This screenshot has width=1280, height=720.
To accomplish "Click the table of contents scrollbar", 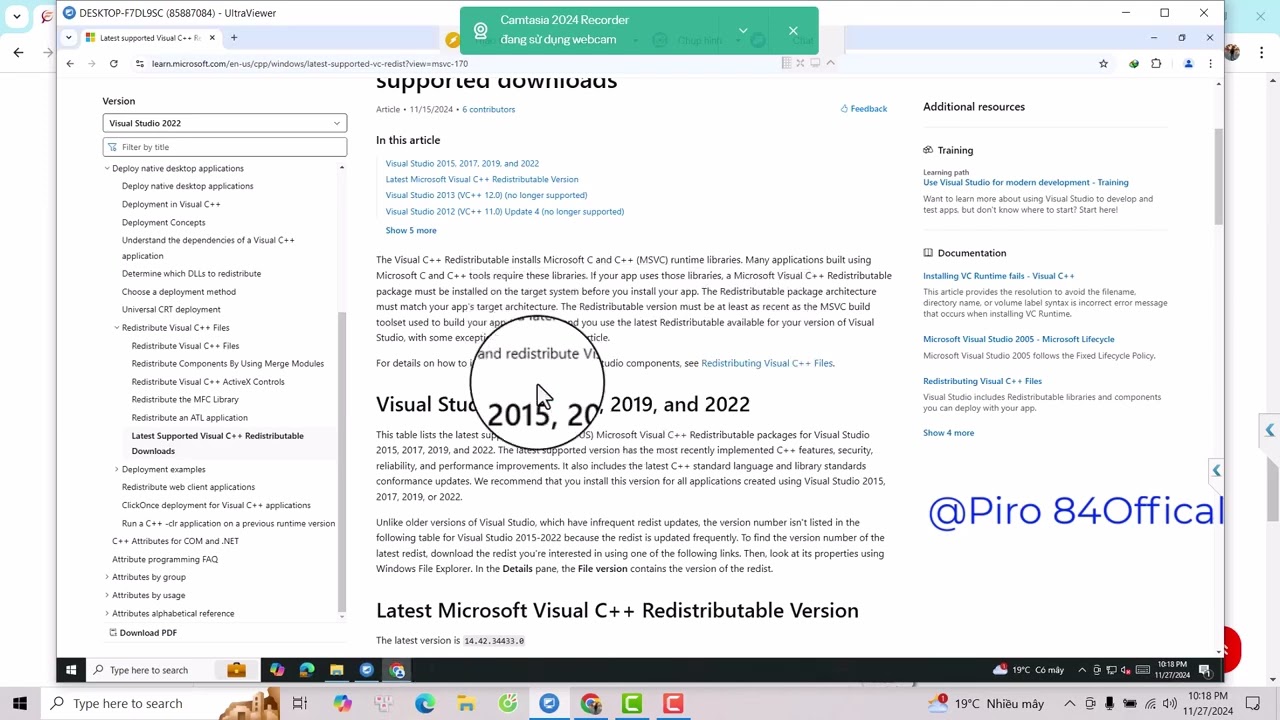I will point(342,460).
